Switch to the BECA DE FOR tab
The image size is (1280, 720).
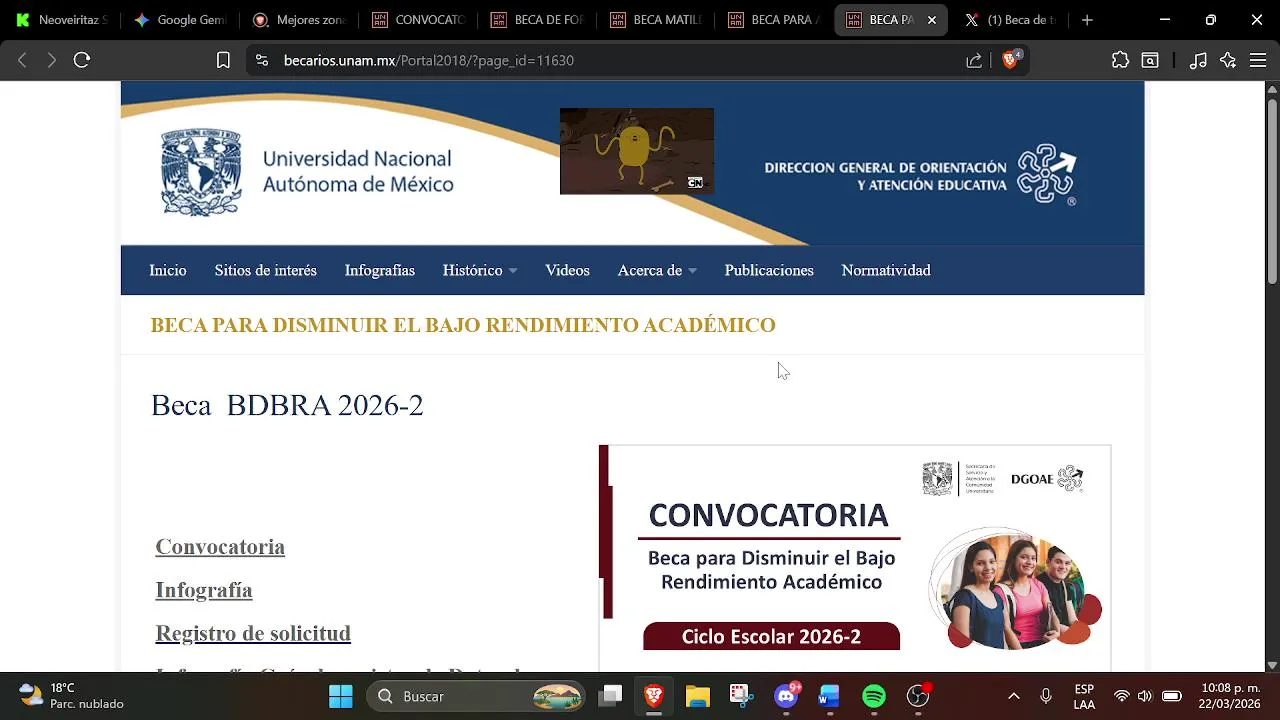coord(538,20)
